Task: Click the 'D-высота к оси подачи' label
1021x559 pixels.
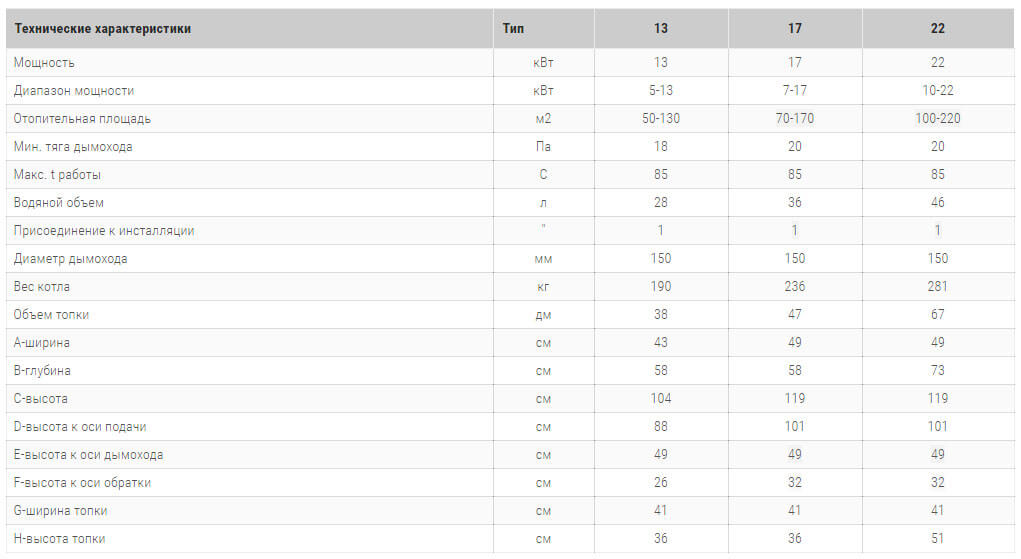Action: click(80, 427)
